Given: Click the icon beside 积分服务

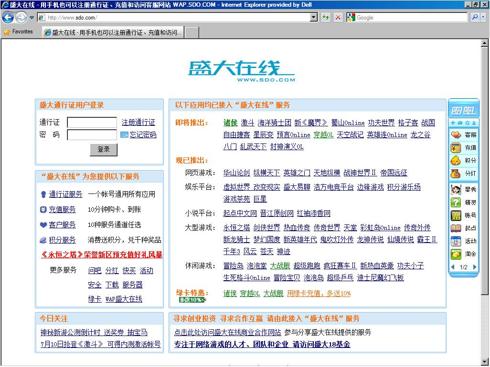Looking at the screenshot, I should tap(43, 240).
